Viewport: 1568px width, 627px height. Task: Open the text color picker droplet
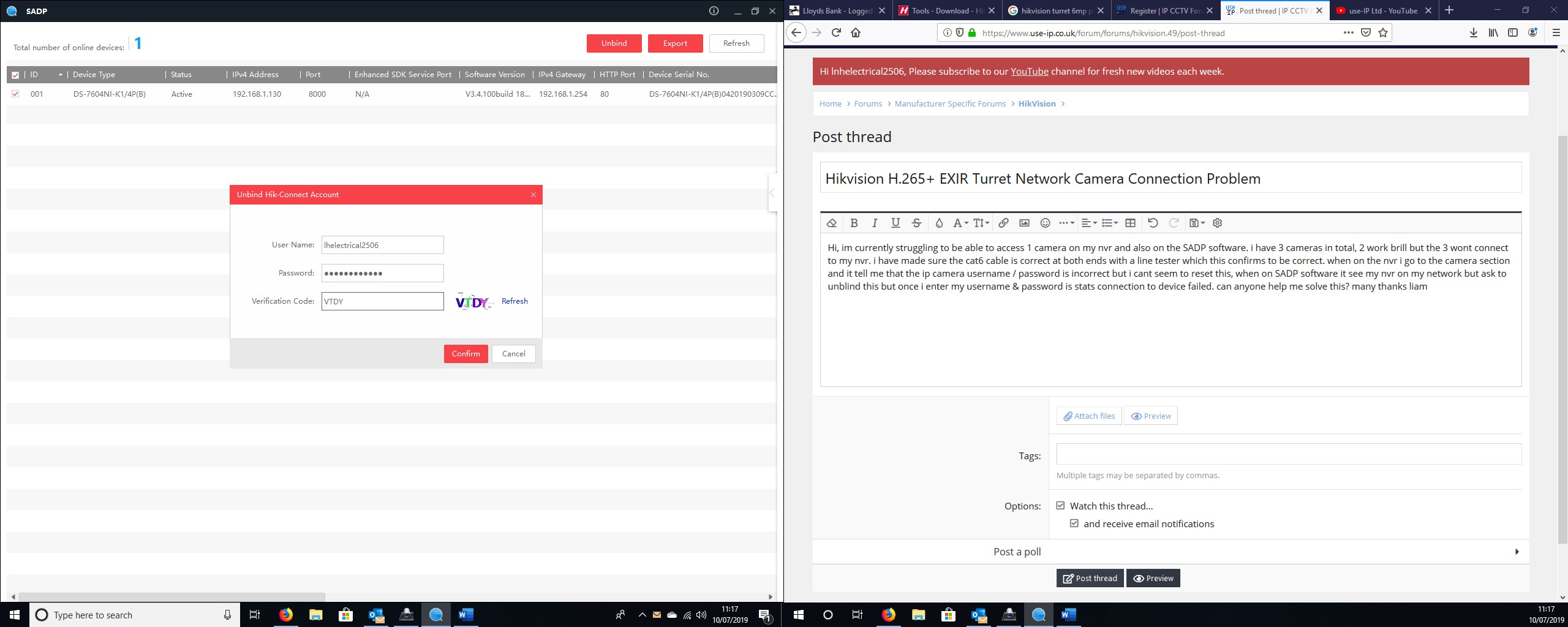click(x=938, y=223)
